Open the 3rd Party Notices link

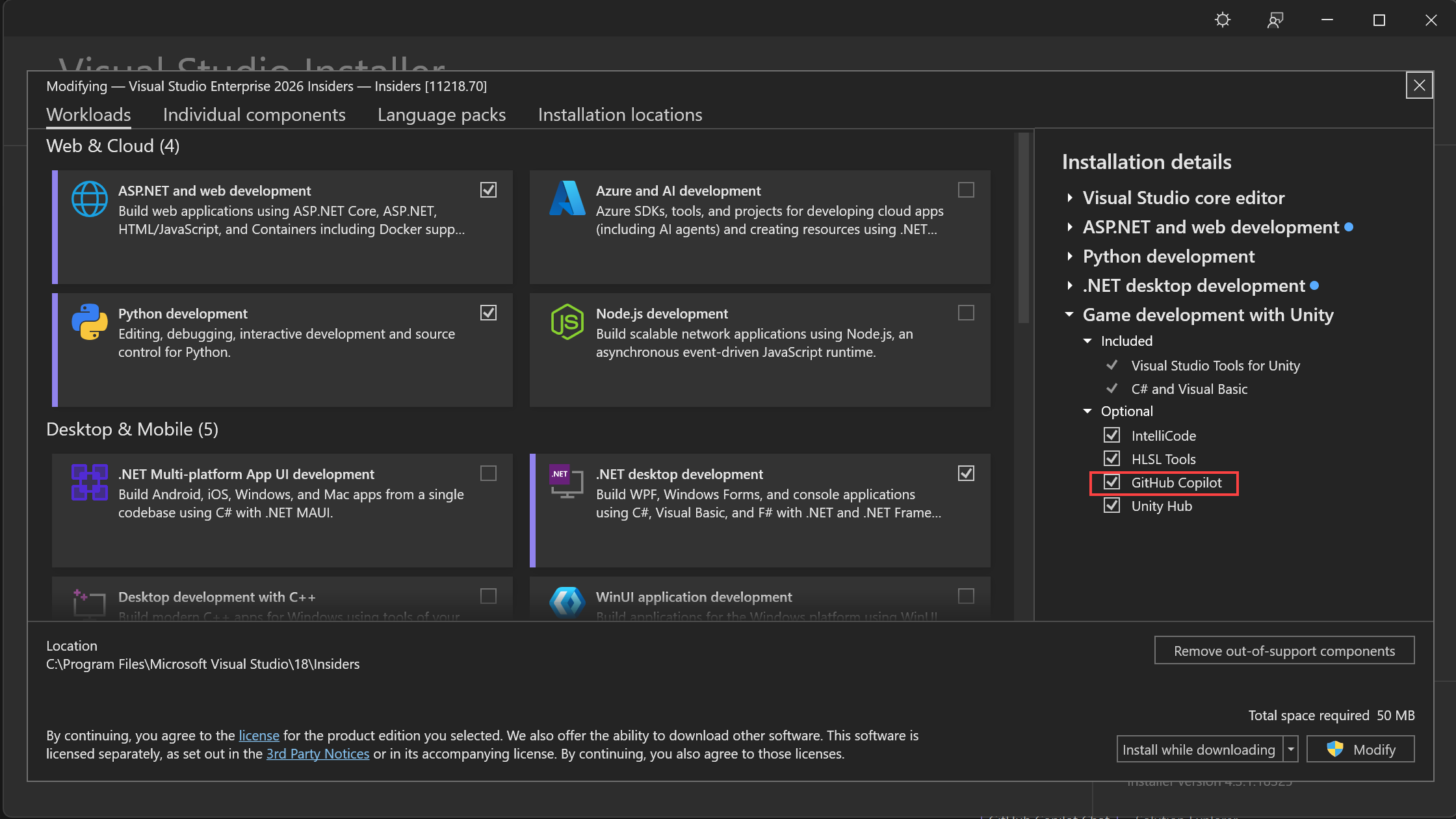318,753
